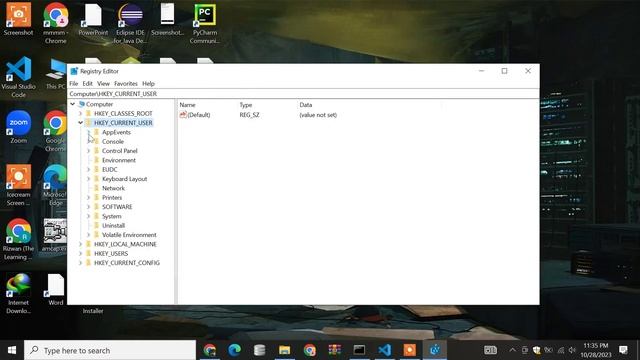Image resolution: width=640 pixels, height=360 pixels.
Task: Select the (Default) registry value icon
Action: 183,115
